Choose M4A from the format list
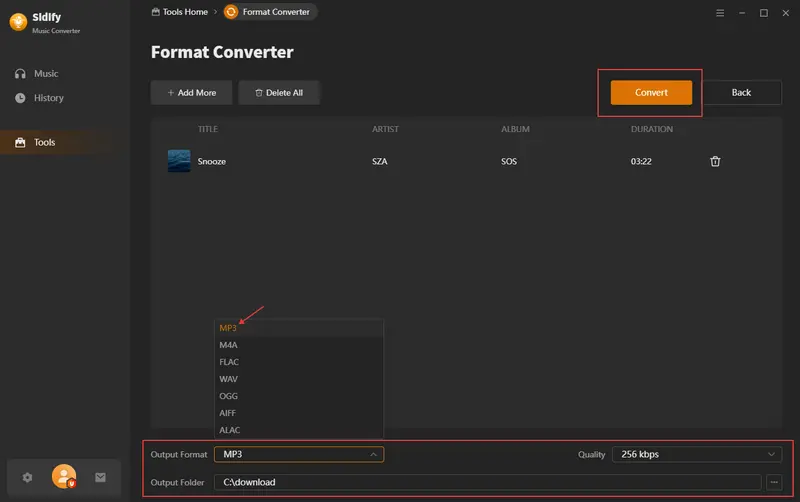800x502 pixels. click(x=298, y=345)
